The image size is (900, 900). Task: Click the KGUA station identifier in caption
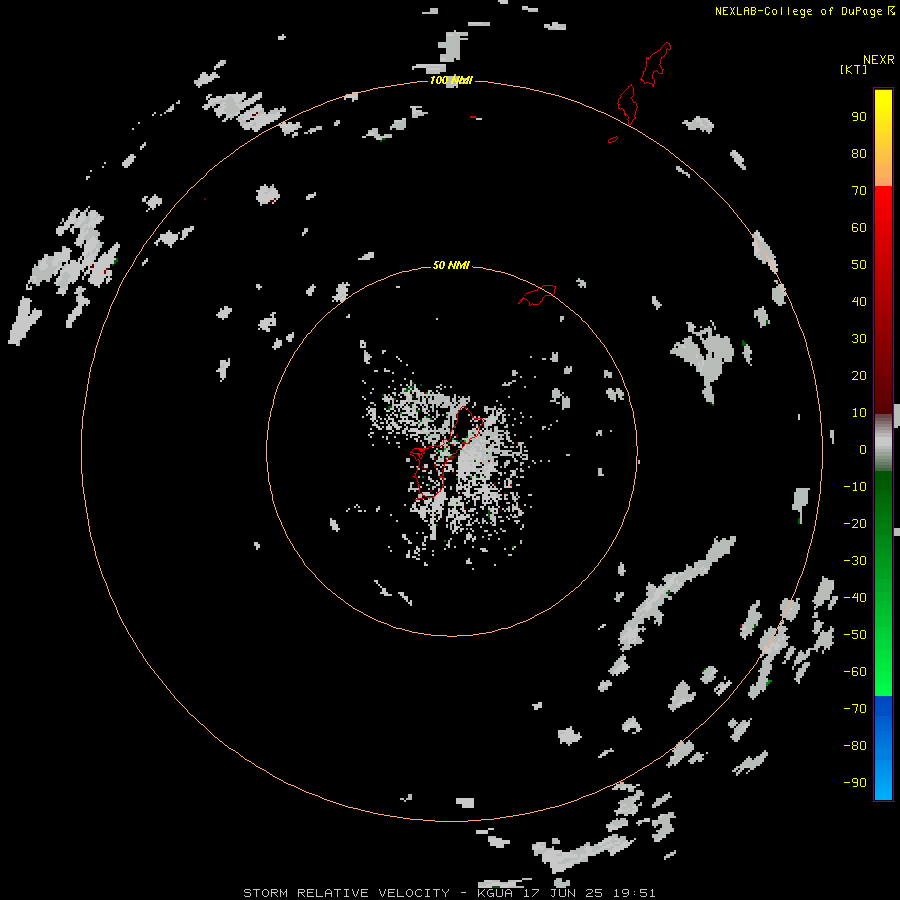click(x=495, y=893)
